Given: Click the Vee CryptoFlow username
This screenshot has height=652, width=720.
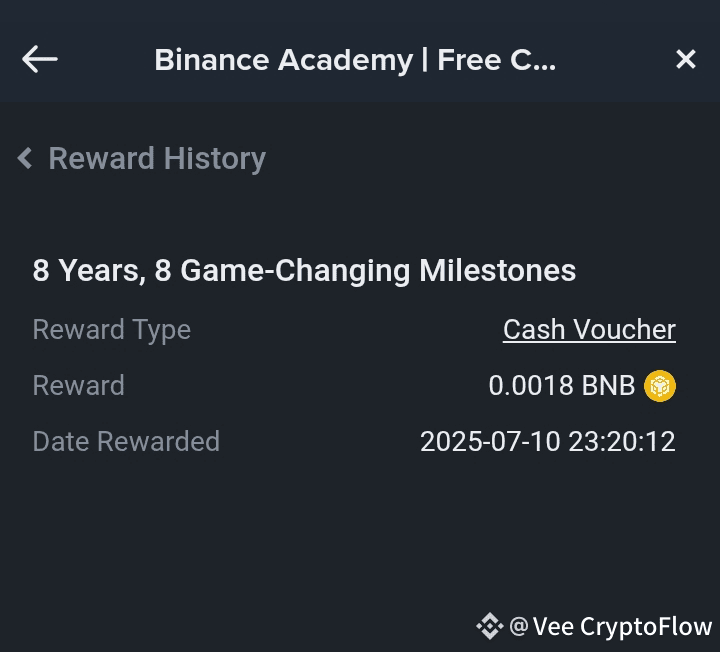Looking at the screenshot, I should [622, 627].
